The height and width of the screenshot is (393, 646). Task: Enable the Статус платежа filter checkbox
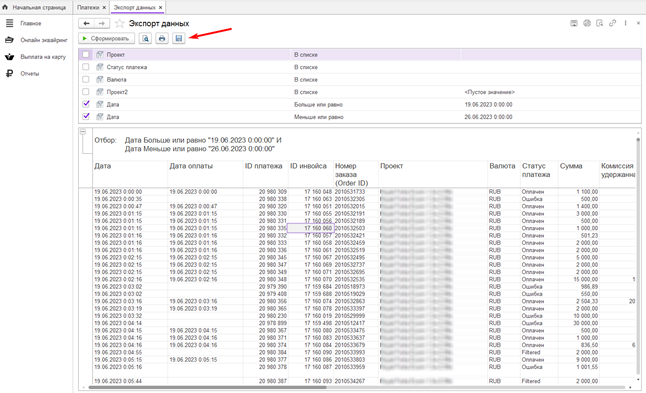point(86,67)
